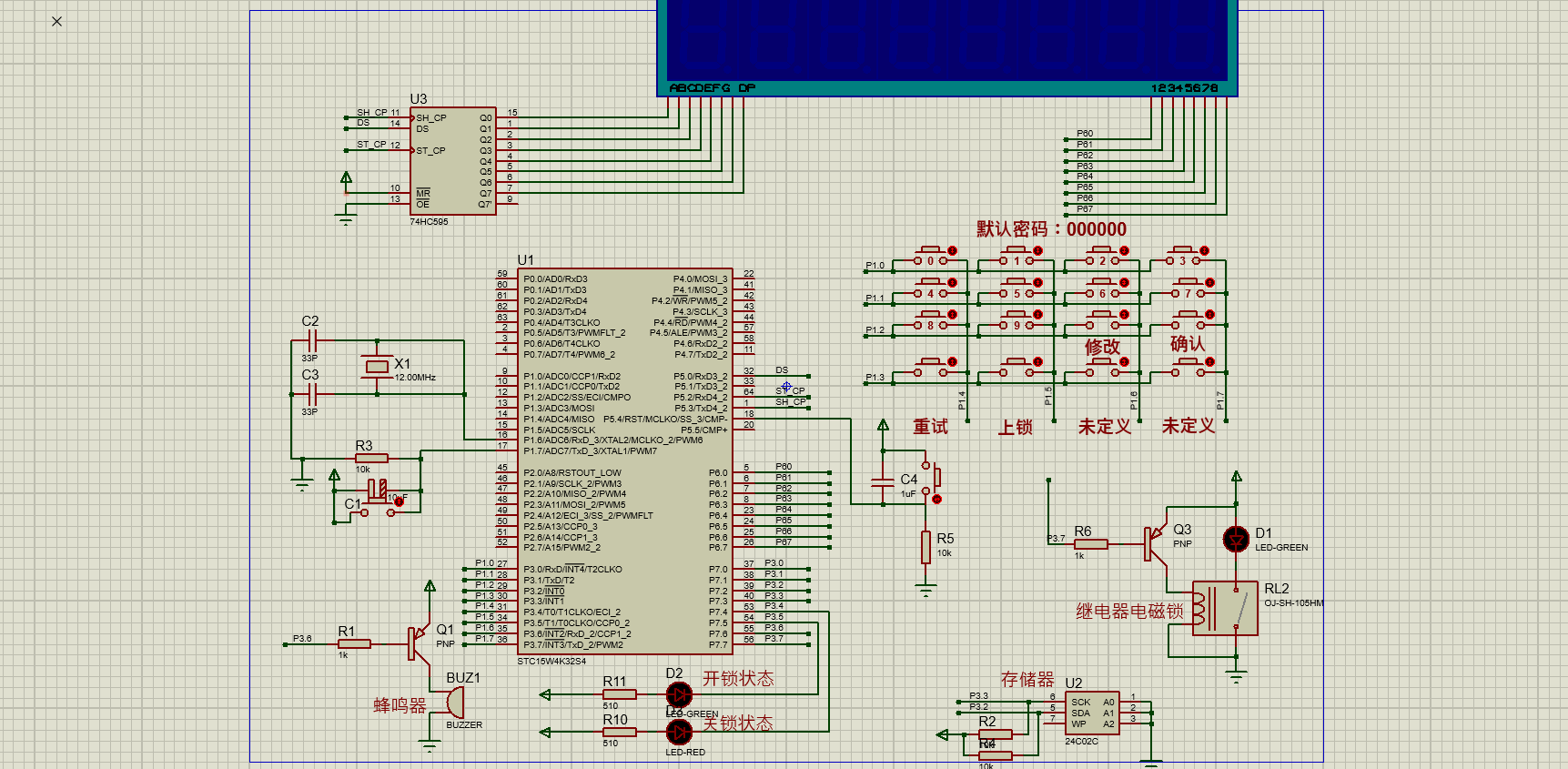This screenshot has height=769, width=1568.
Task: Click keypad button 6
Action: point(1103,288)
